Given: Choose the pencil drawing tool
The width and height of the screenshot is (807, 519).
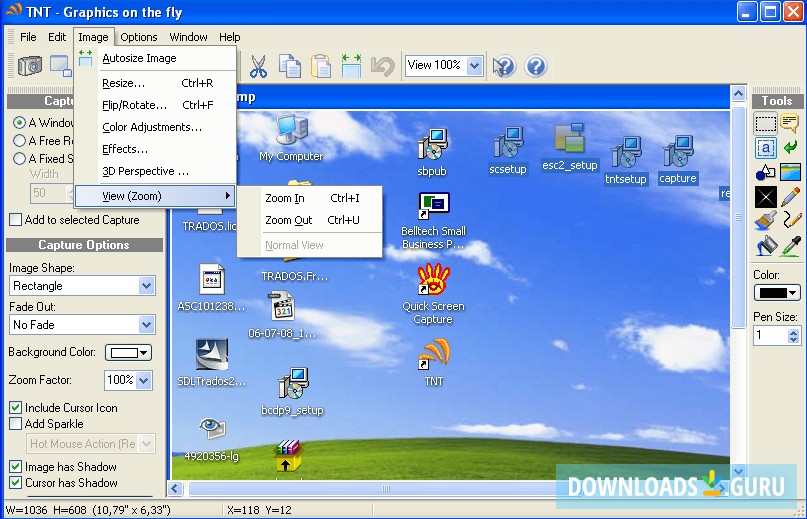Looking at the screenshot, I should pyautogui.click(x=790, y=196).
